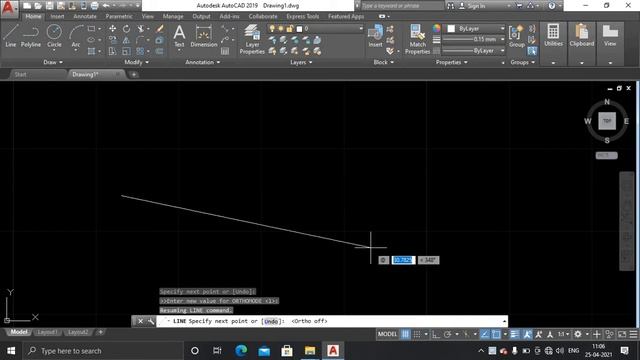Click TOP face of the ViewCube
This screenshot has width=640, height=360.
click(607, 121)
